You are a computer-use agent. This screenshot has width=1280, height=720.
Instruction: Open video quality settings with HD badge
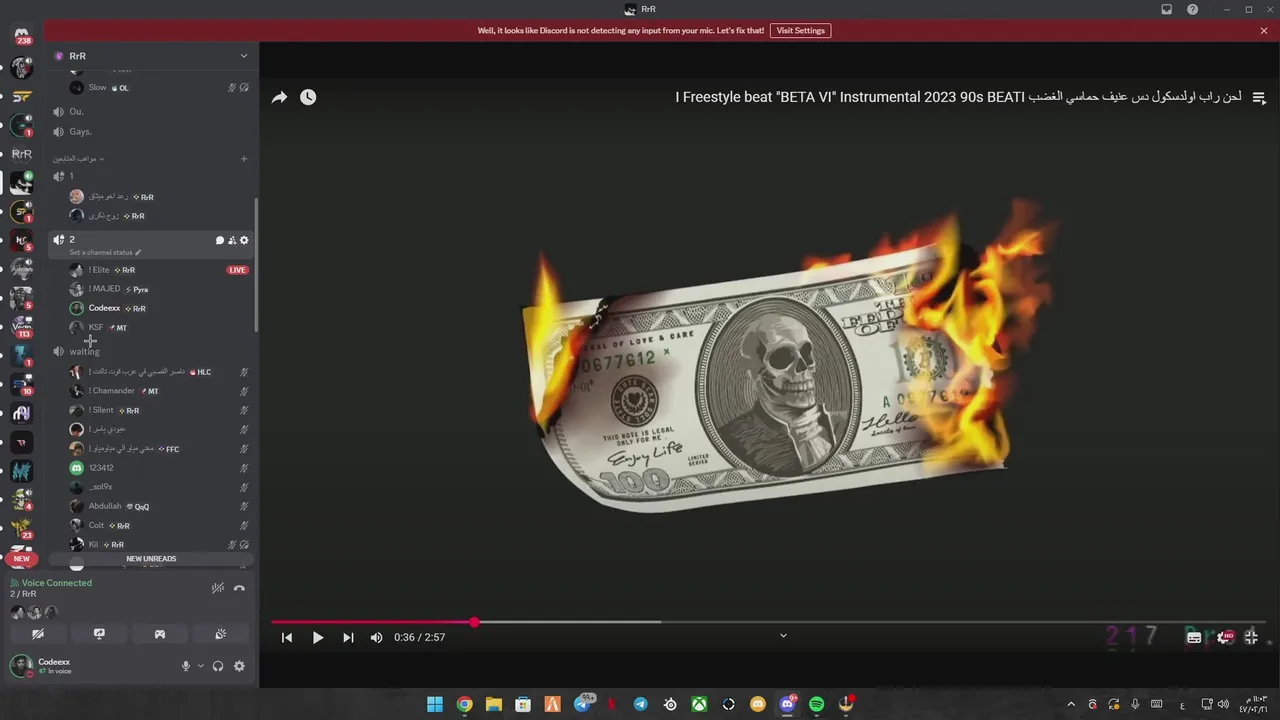1224,637
